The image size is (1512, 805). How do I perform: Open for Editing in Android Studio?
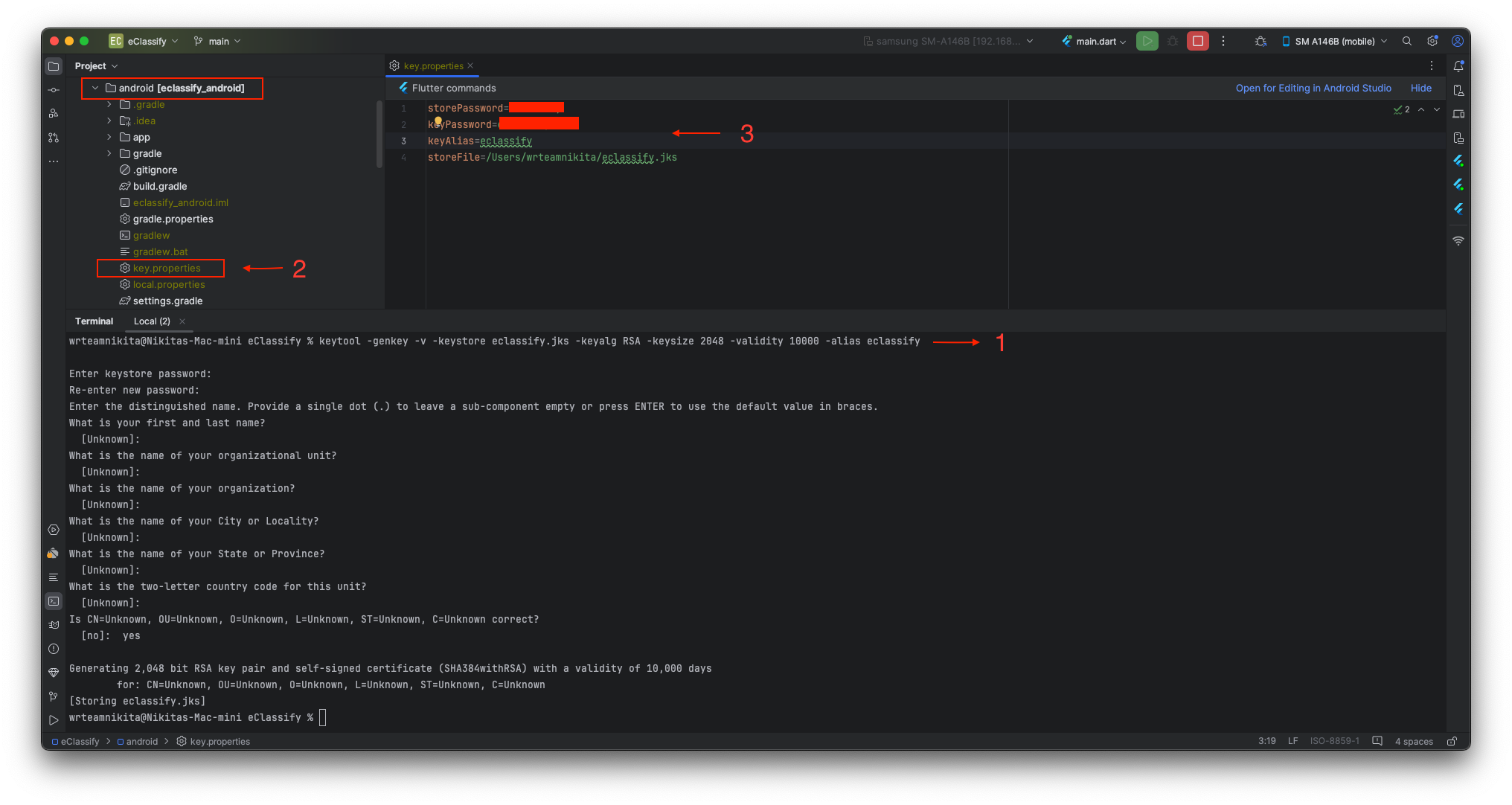[x=1312, y=88]
